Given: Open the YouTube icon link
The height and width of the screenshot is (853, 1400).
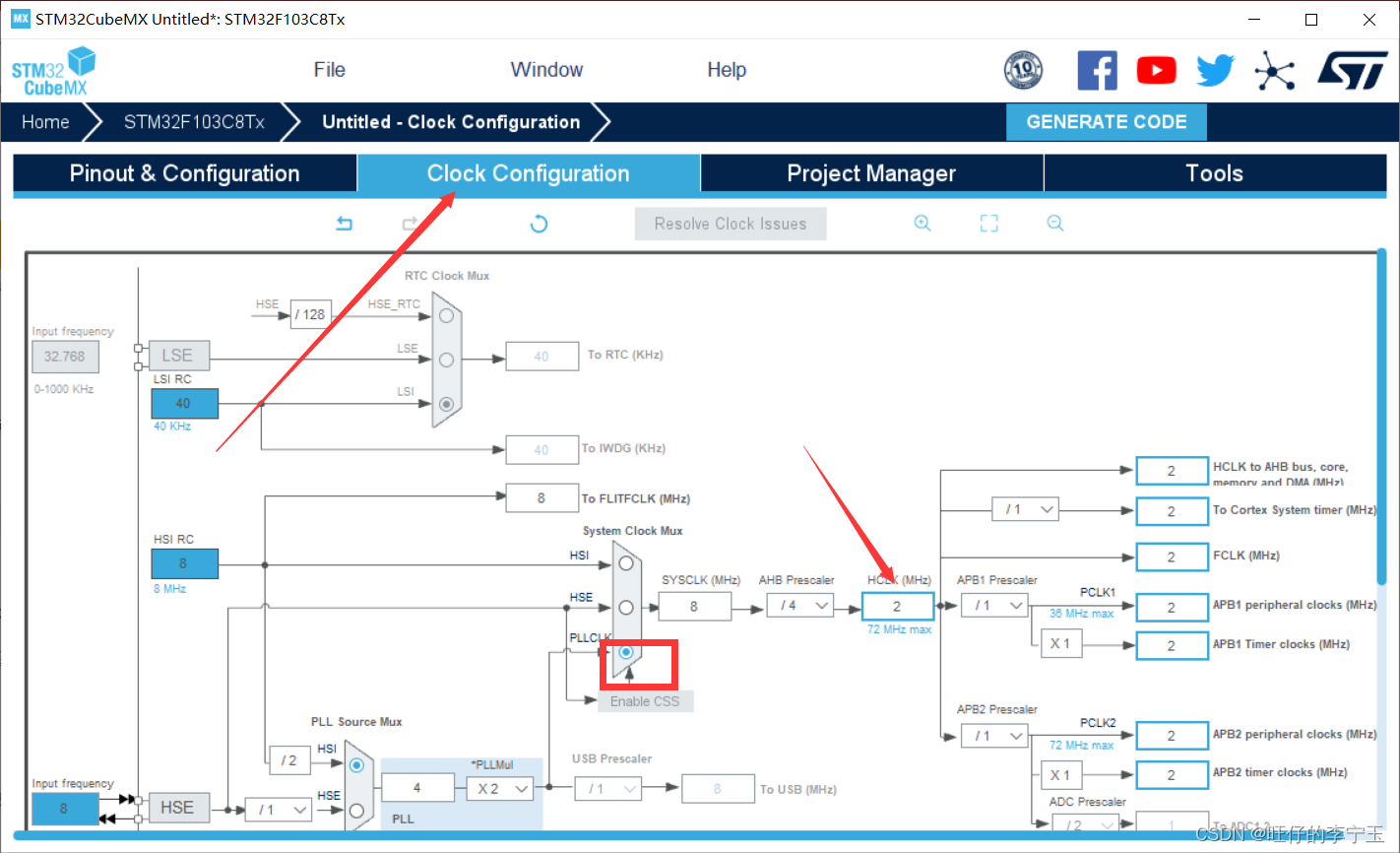Looking at the screenshot, I should [x=1156, y=70].
